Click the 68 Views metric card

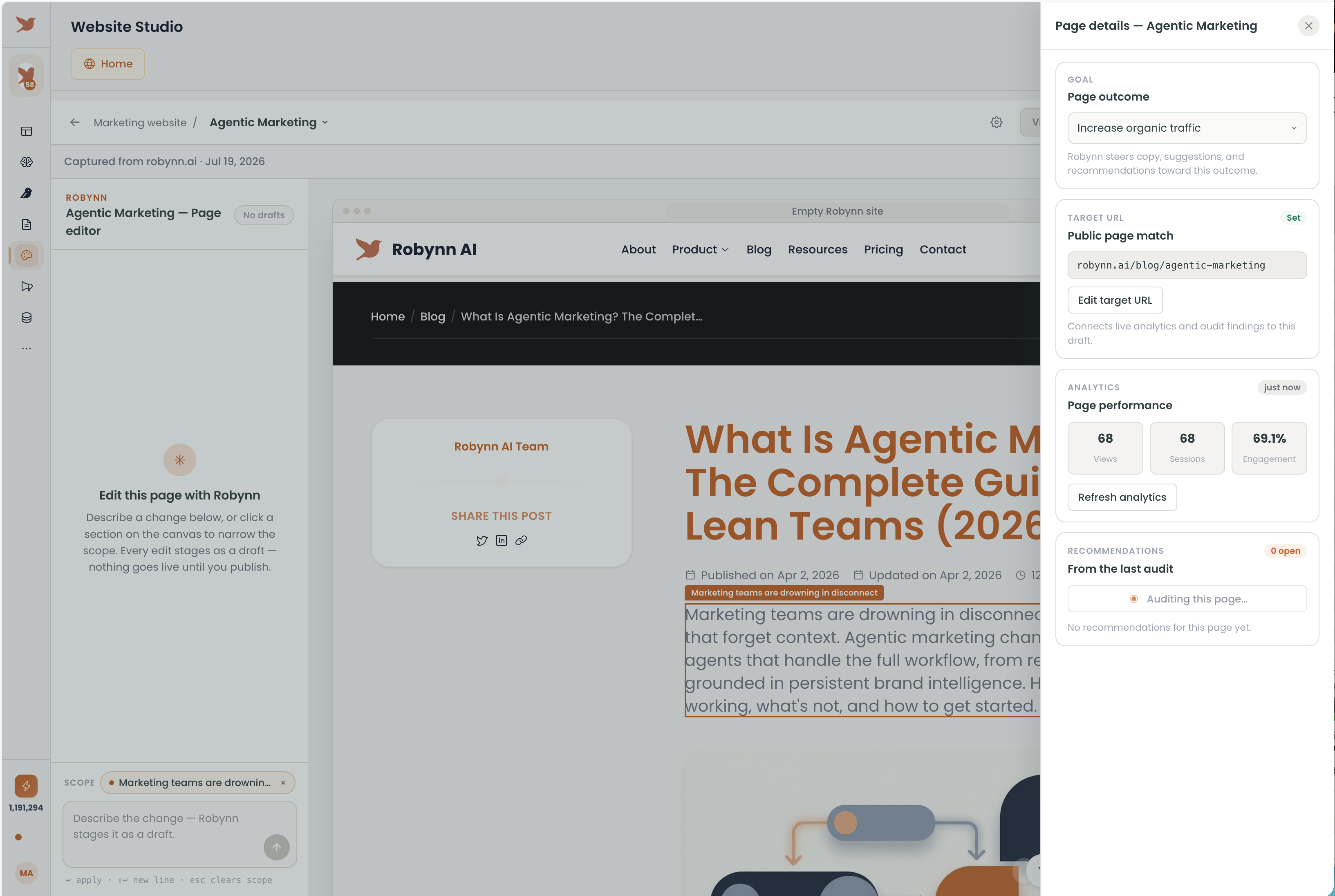click(1105, 448)
